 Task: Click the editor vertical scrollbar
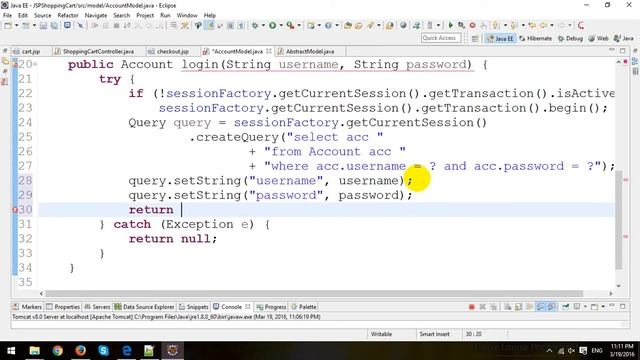619,220
